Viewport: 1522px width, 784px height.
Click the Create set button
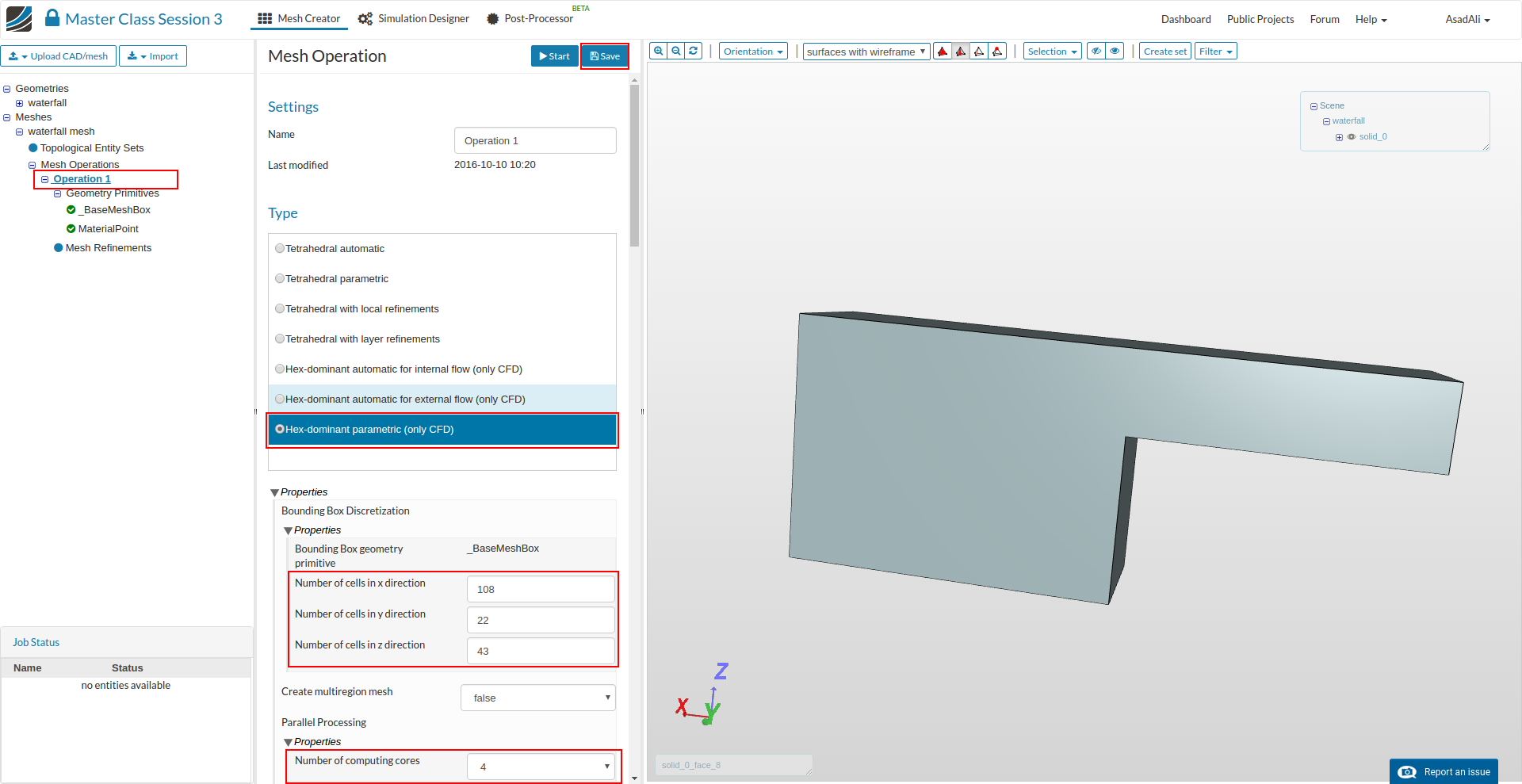1165,52
